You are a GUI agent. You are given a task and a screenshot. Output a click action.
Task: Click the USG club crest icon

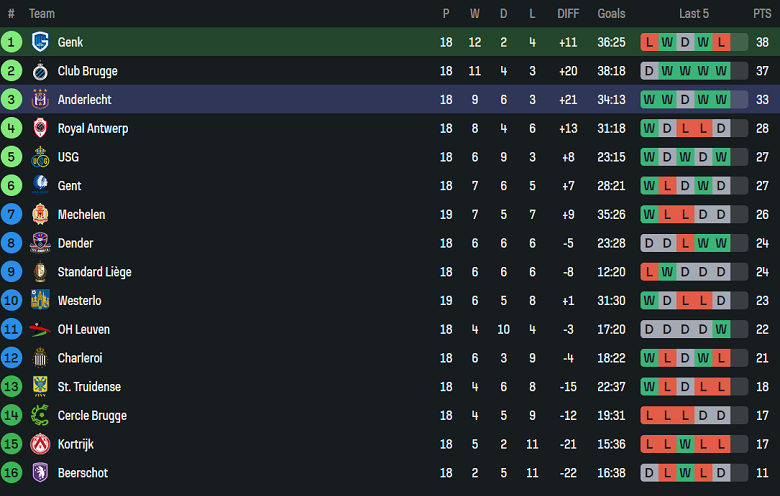click(40, 157)
